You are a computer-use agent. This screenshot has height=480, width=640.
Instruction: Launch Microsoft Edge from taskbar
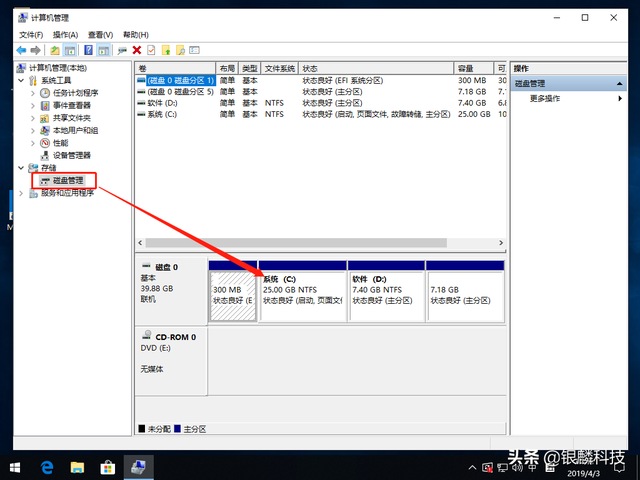[x=47, y=468]
